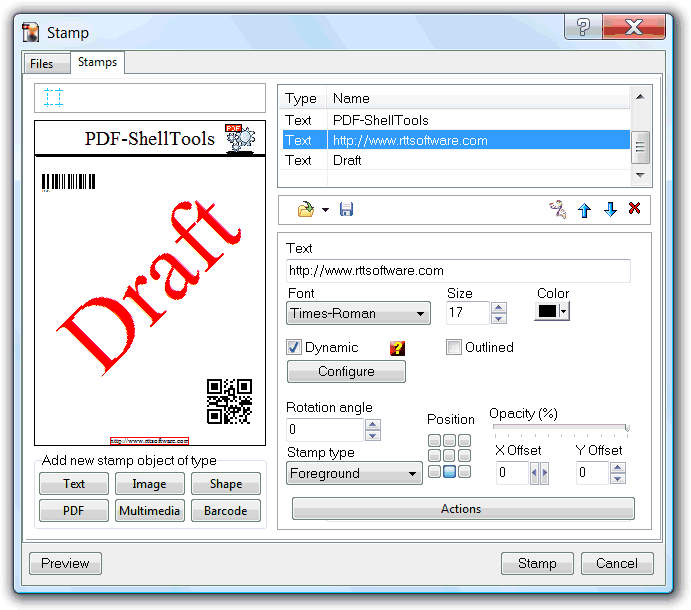Screen dimensions: 691x610
Task: Open the Actions button
Action: click(463, 509)
